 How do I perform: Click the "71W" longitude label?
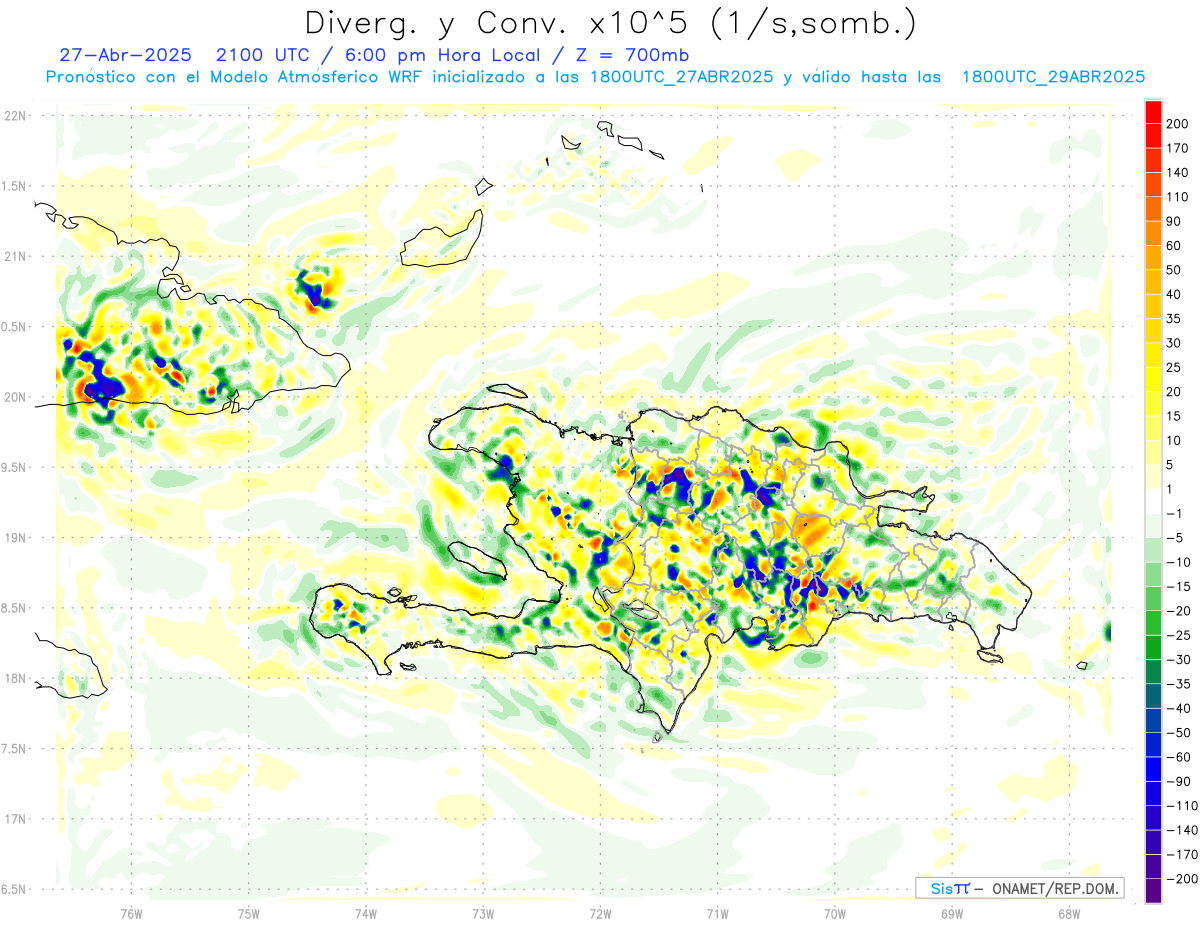(x=717, y=914)
